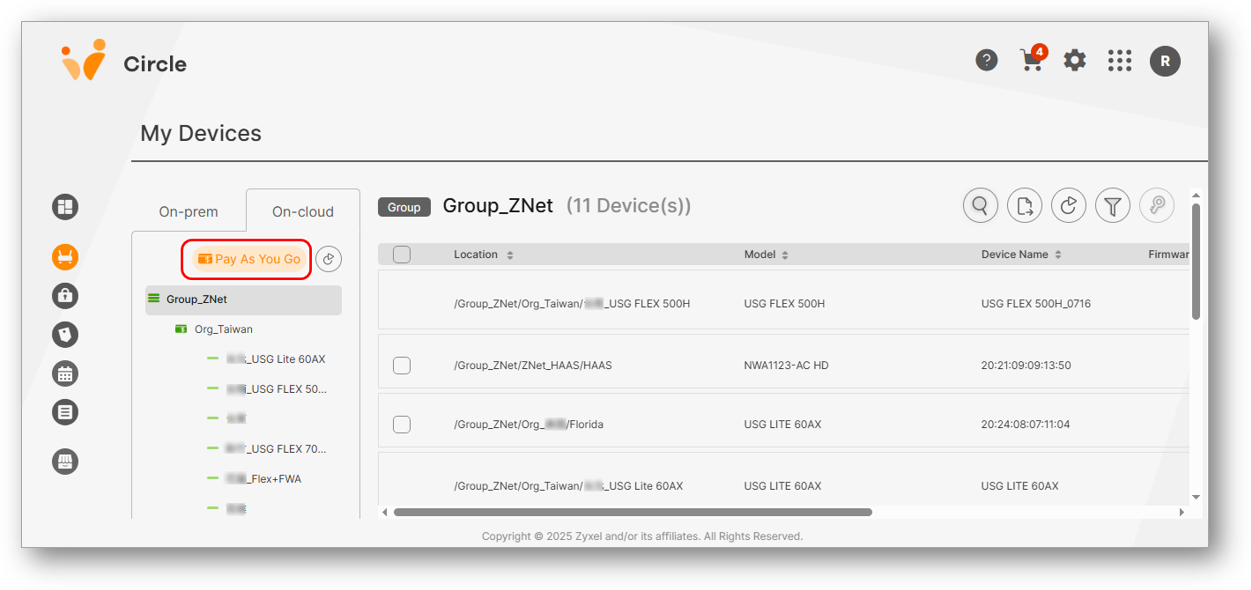Click location ending _USG Lite 60AX
Viewport: 1251px width, 590px height.
click(x=569, y=486)
